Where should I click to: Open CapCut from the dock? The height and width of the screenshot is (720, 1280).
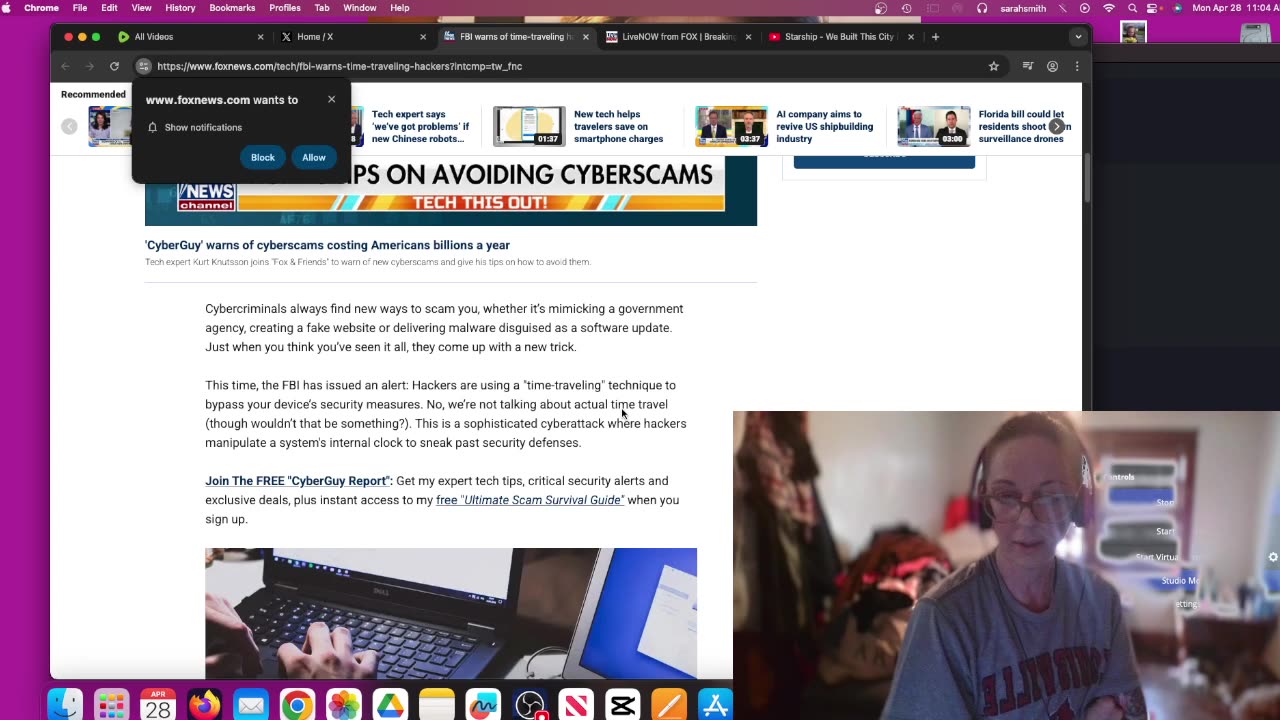coord(623,705)
